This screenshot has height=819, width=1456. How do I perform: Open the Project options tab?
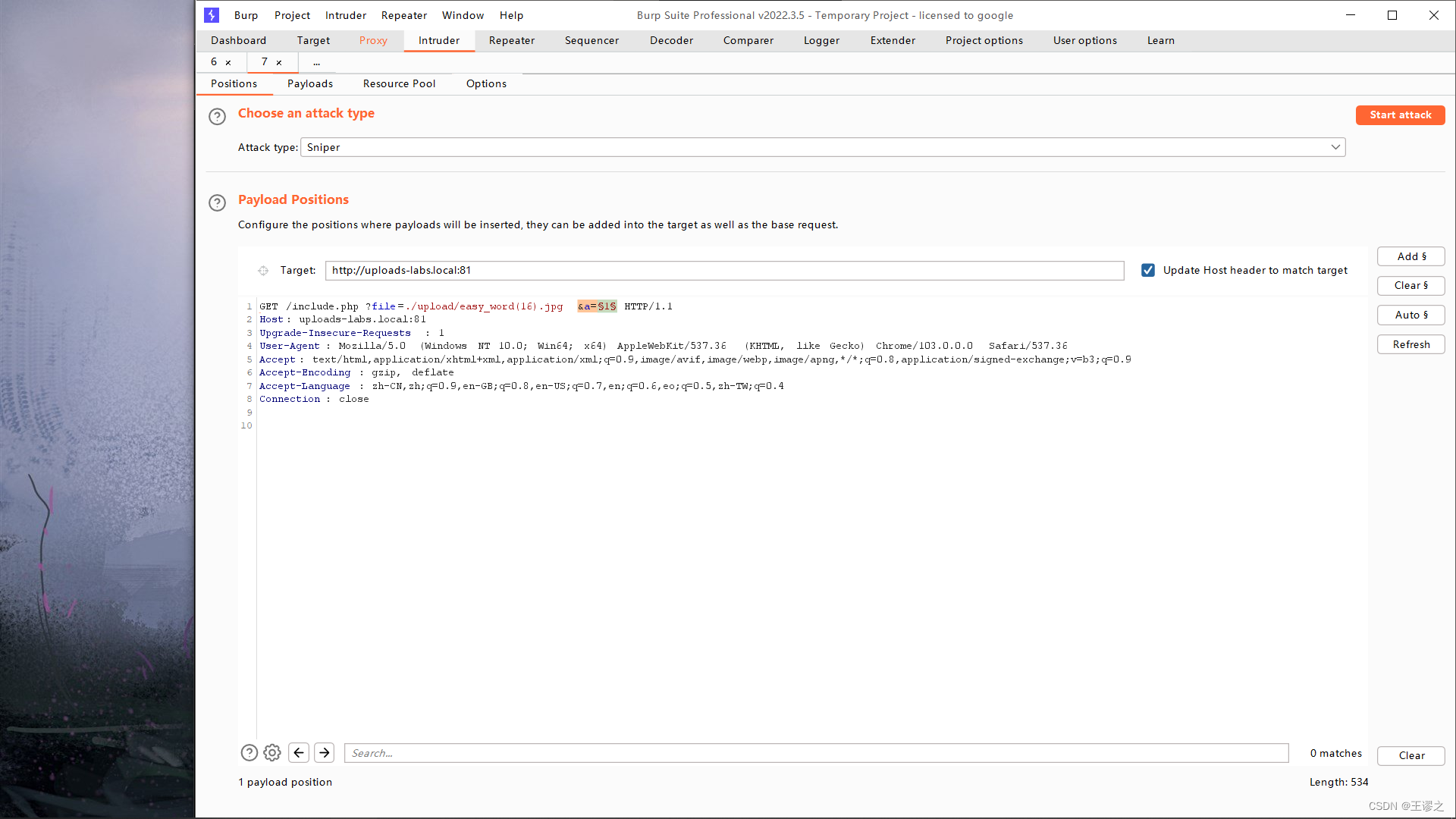tap(984, 40)
